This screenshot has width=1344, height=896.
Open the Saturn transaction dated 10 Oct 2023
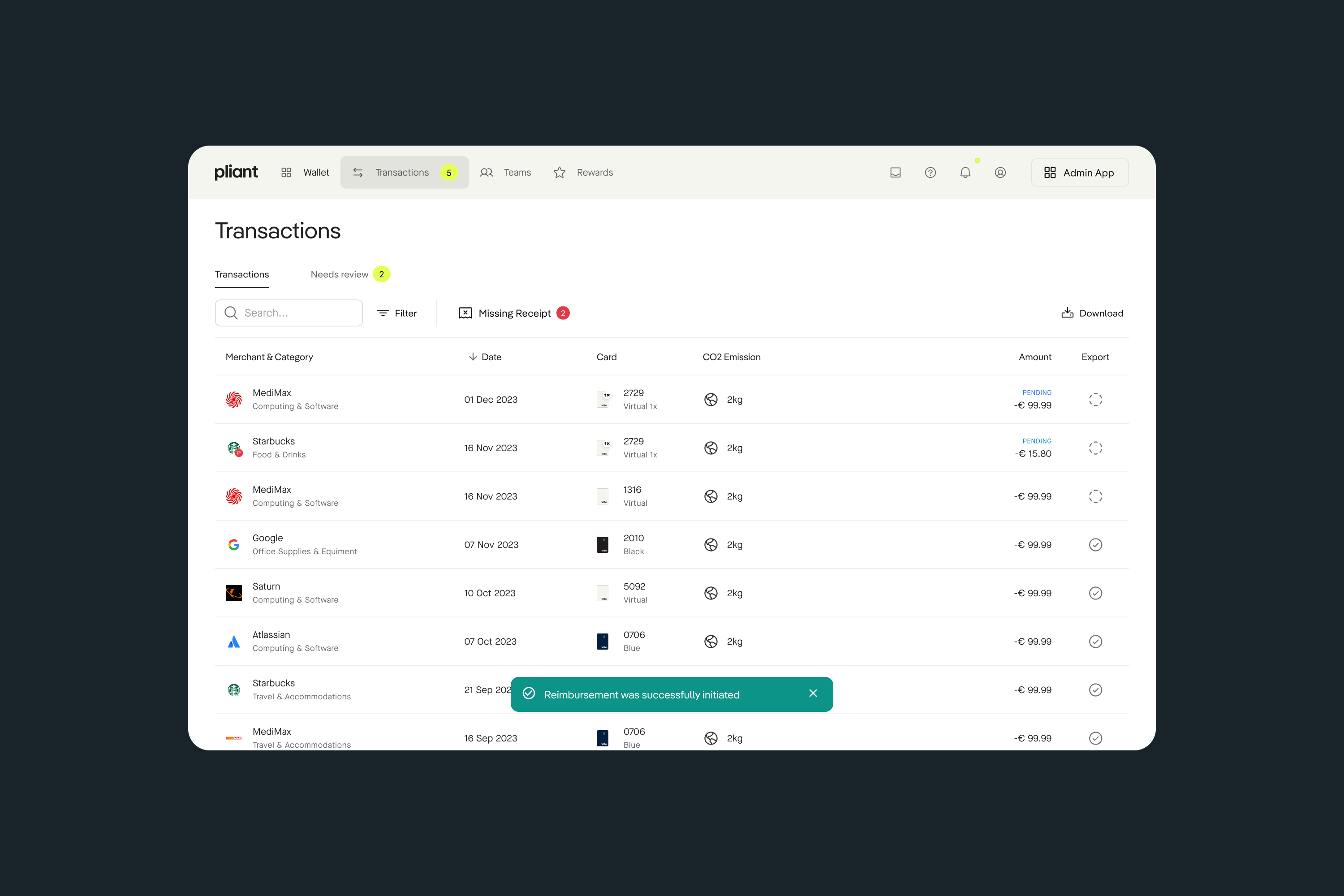tap(672, 593)
